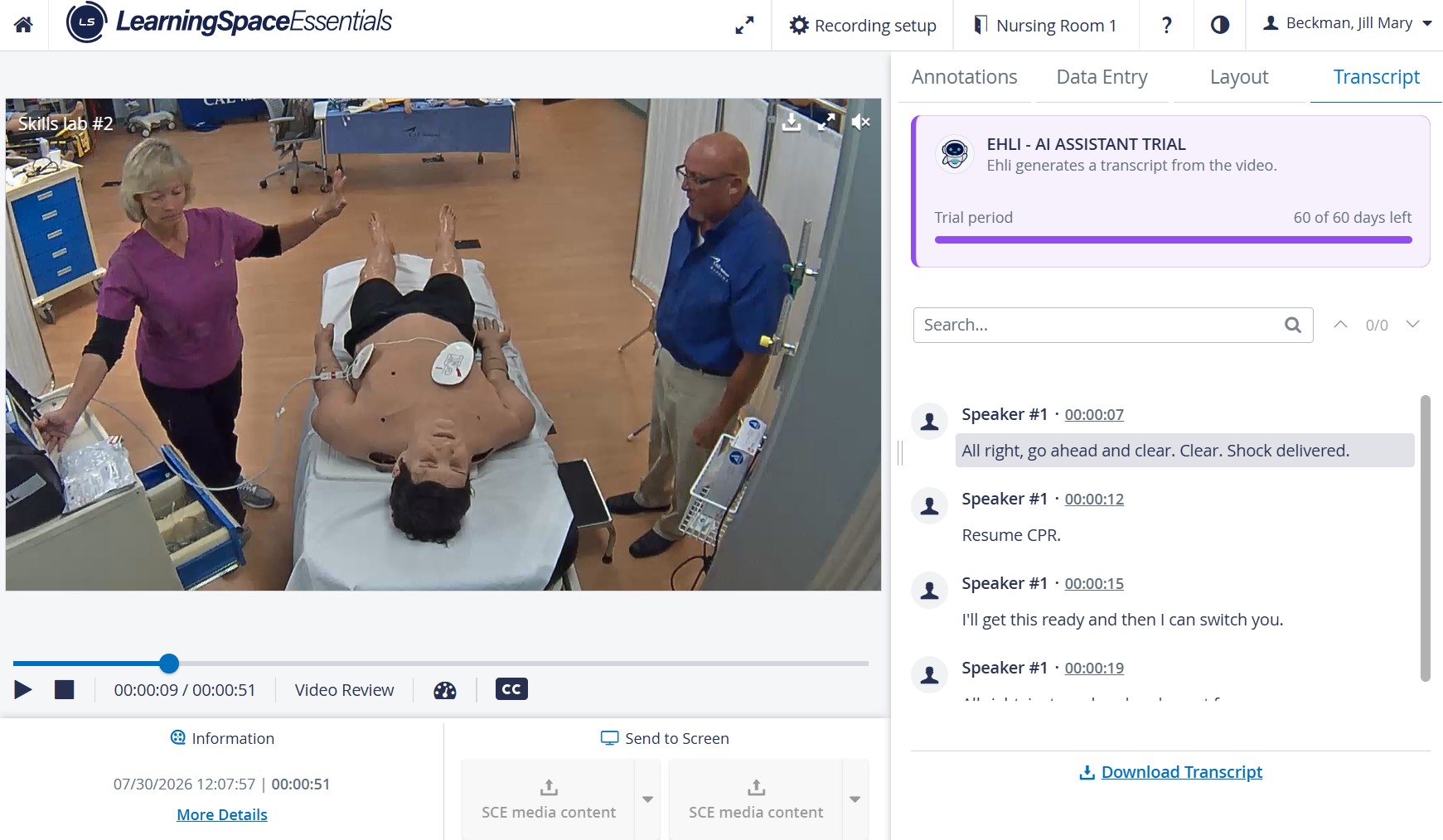Click the speaker avatar at 00:00:12
Viewport: 1443px width, 840px height.
point(930,506)
